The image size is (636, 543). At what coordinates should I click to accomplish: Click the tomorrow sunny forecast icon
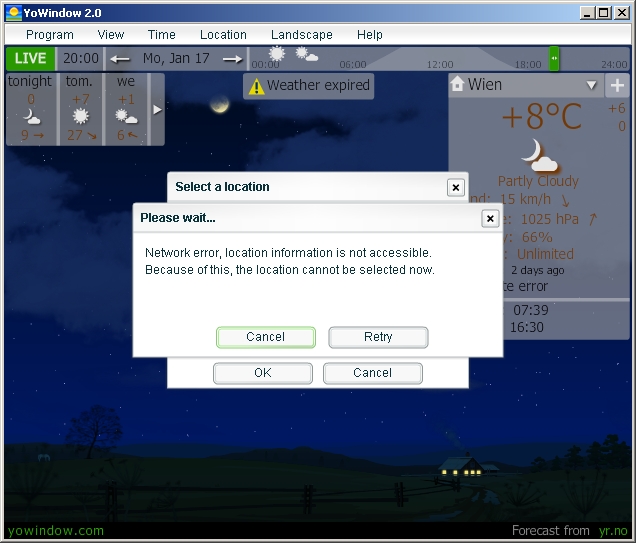click(80, 116)
